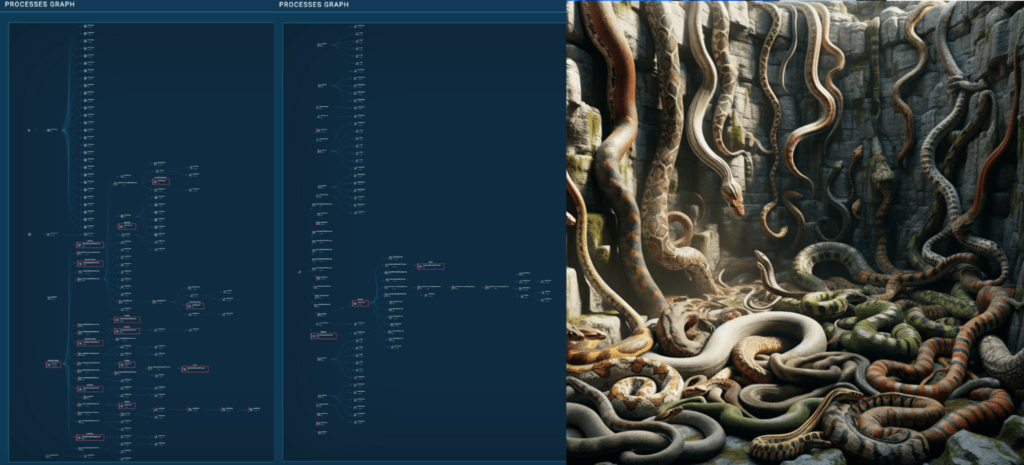Click bottom-most red-highlighted node in left graph
The image size is (1024, 465).
tap(88, 437)
